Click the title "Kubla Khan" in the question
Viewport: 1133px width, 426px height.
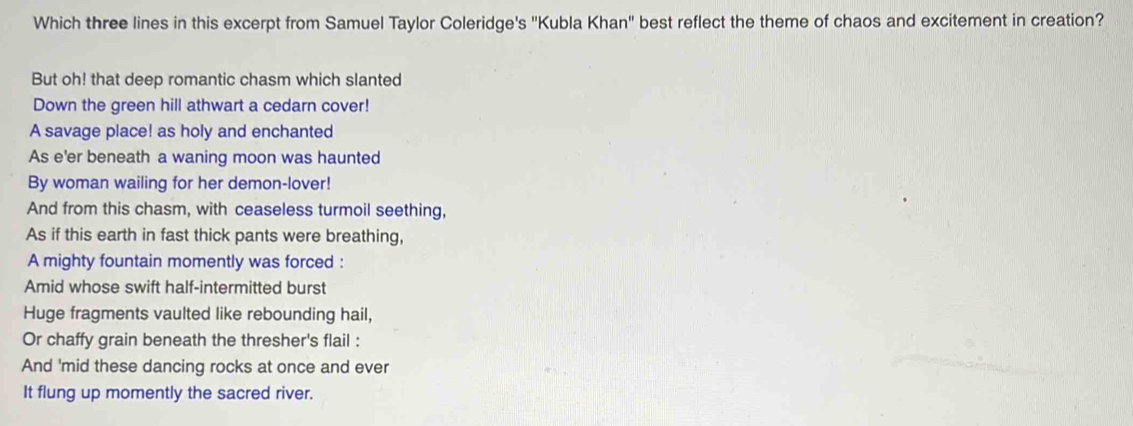(x=583, y=21)
